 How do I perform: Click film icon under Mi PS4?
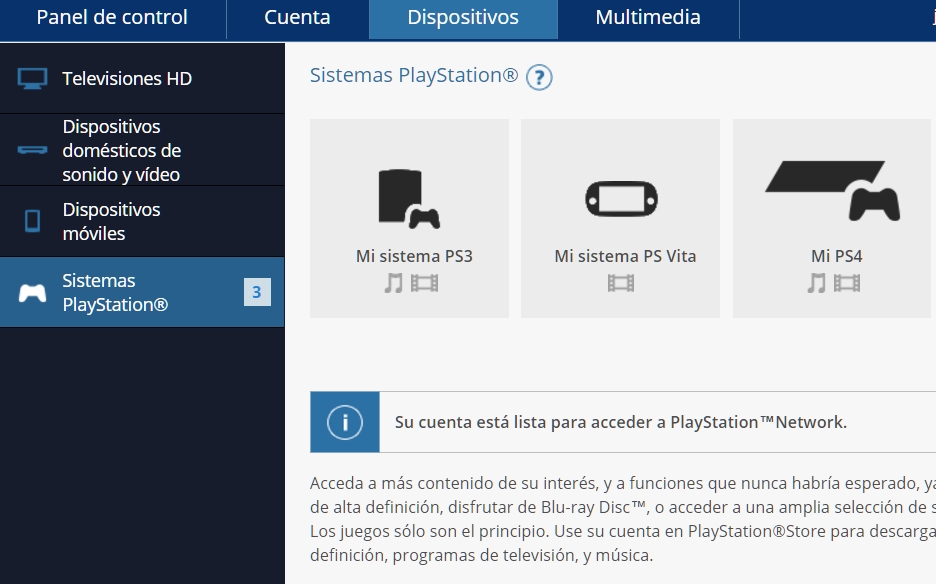[847, 283]
